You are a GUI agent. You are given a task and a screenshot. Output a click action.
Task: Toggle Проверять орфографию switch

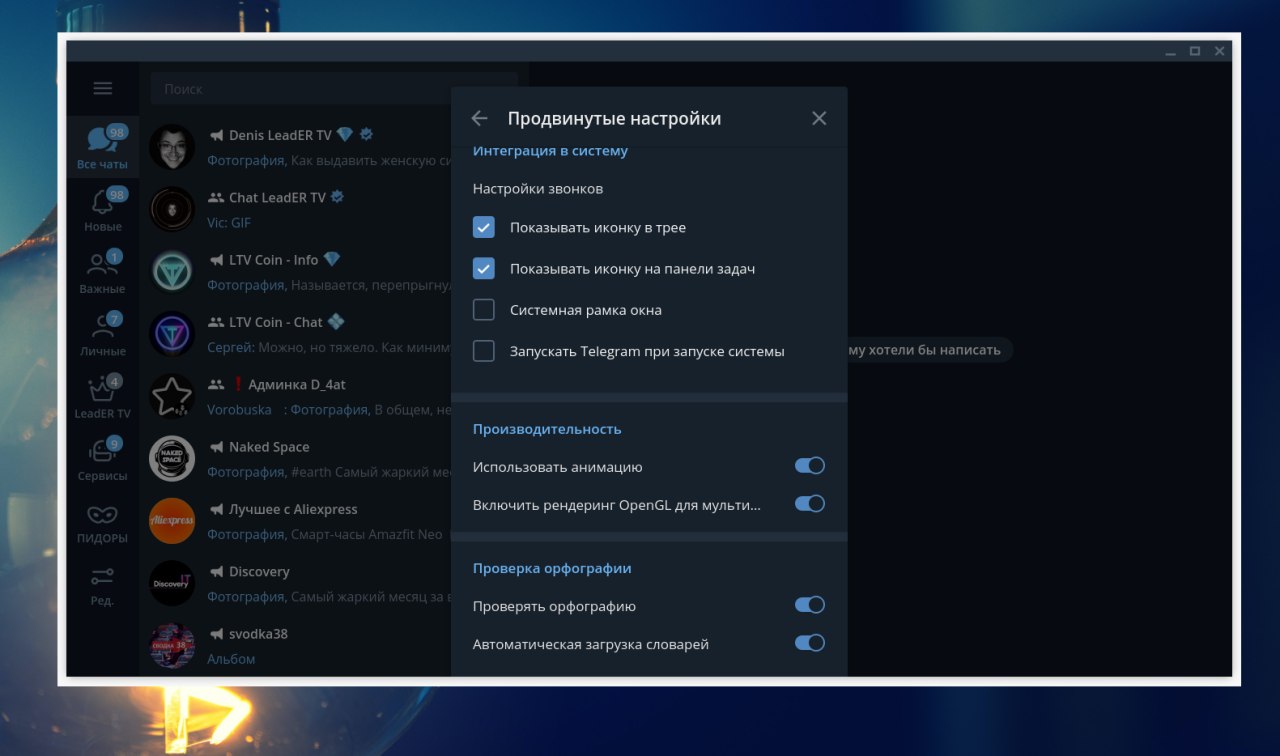pos(810,605)
